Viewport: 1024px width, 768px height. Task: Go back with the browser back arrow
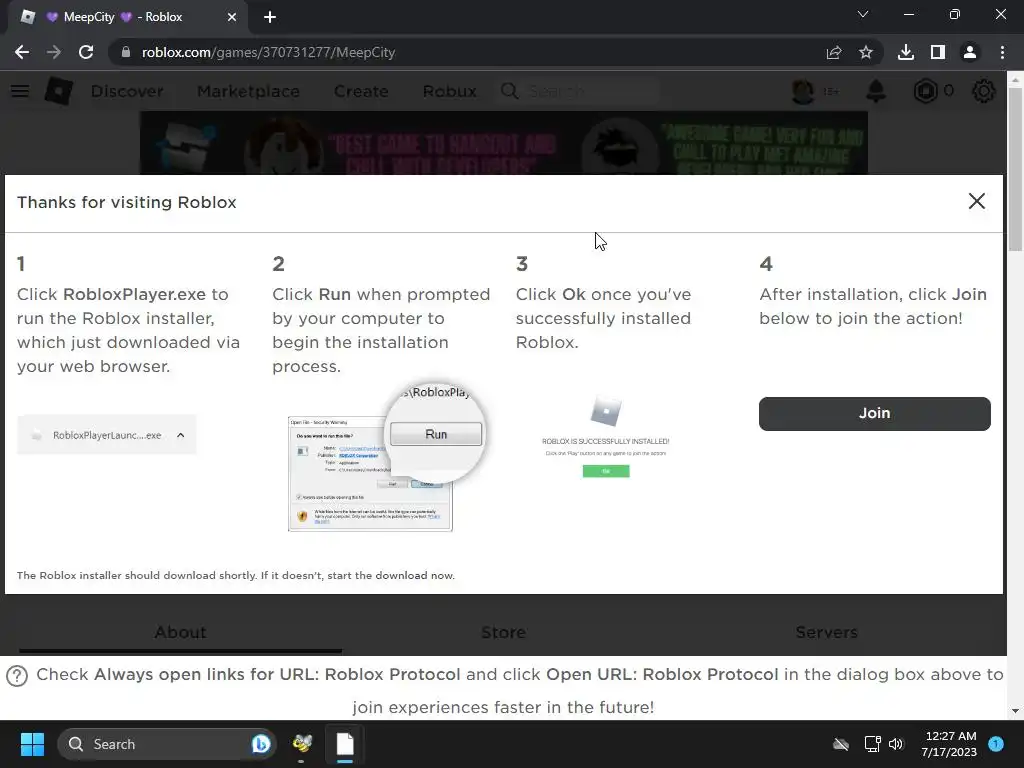[x=22, y=52]
